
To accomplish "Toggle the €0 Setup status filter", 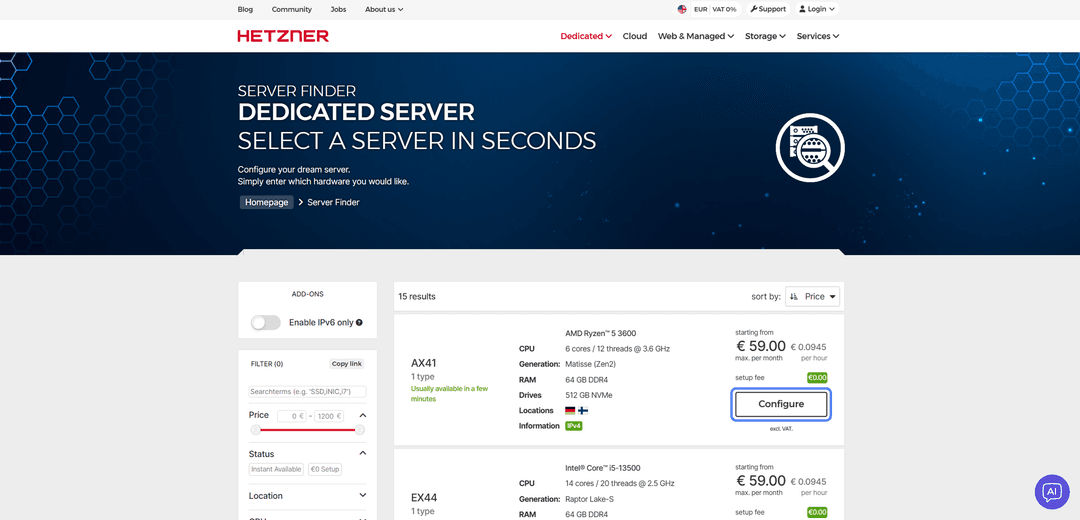I will (x=324, y=469).
